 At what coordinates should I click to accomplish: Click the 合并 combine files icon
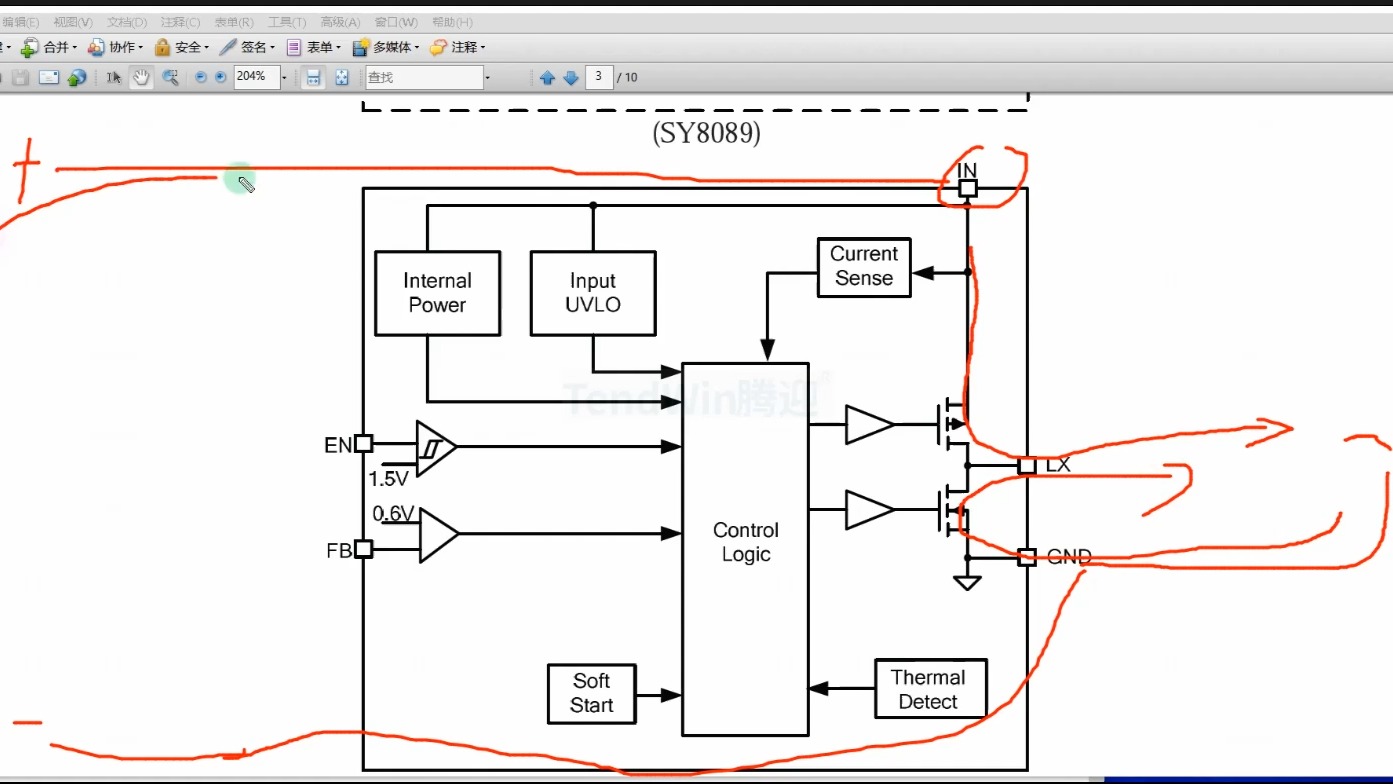(30, 47)
